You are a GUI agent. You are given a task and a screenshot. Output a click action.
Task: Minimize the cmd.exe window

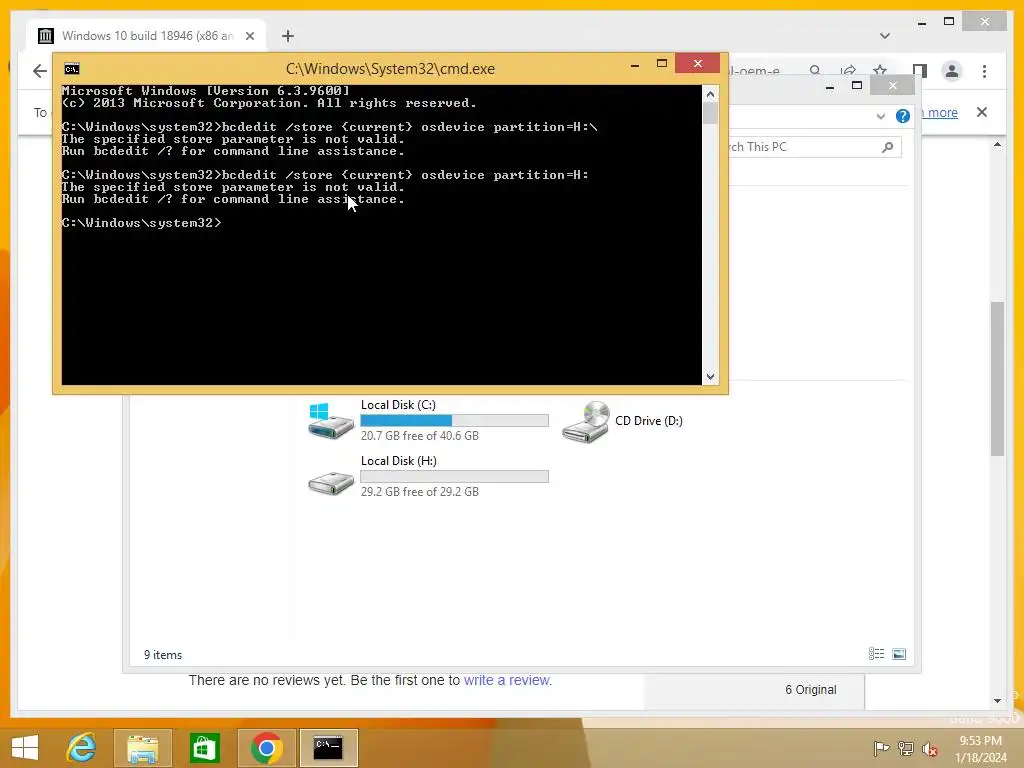(635, 65)
